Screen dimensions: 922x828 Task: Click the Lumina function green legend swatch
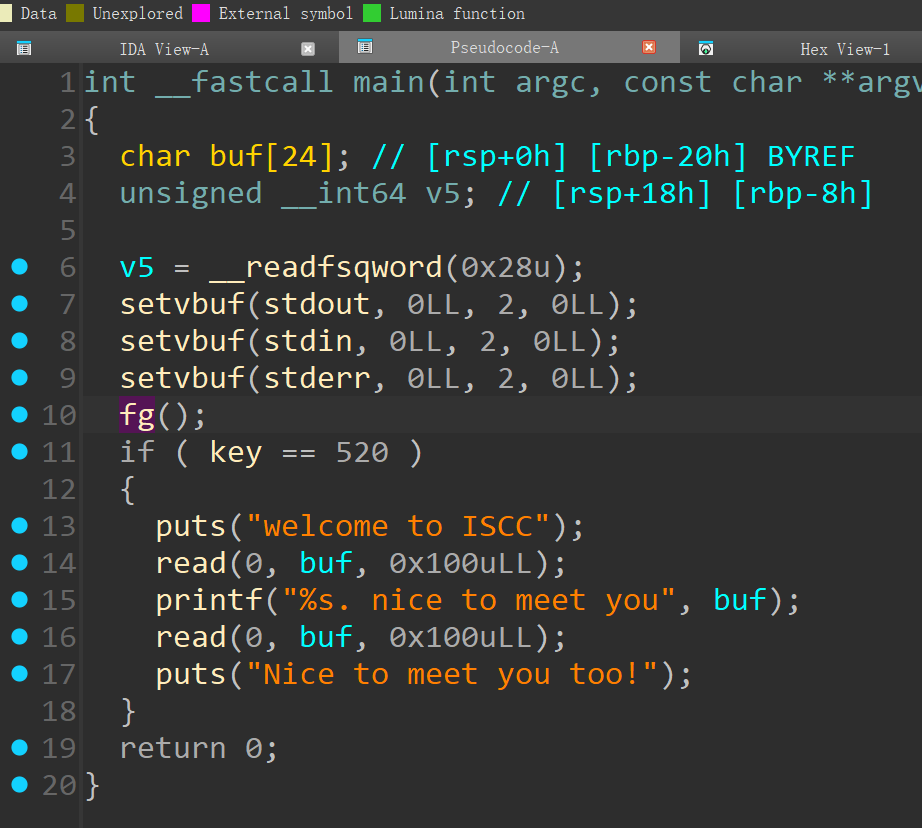coord(372,13)
